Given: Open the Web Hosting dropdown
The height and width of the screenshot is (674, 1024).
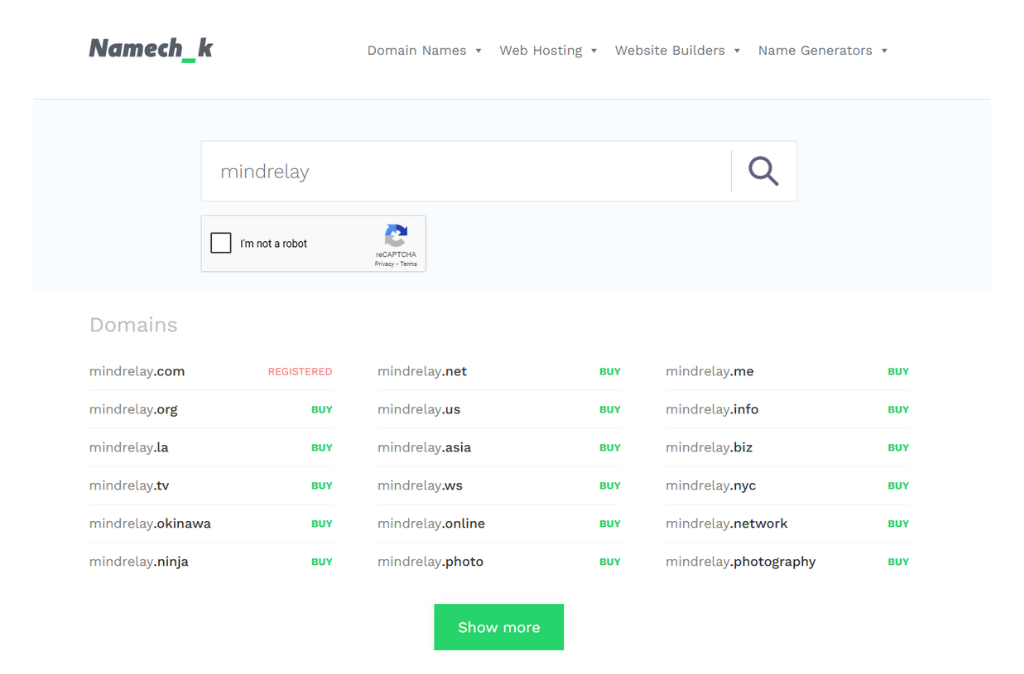Looking at the screenshot, I should coord(548,51).
